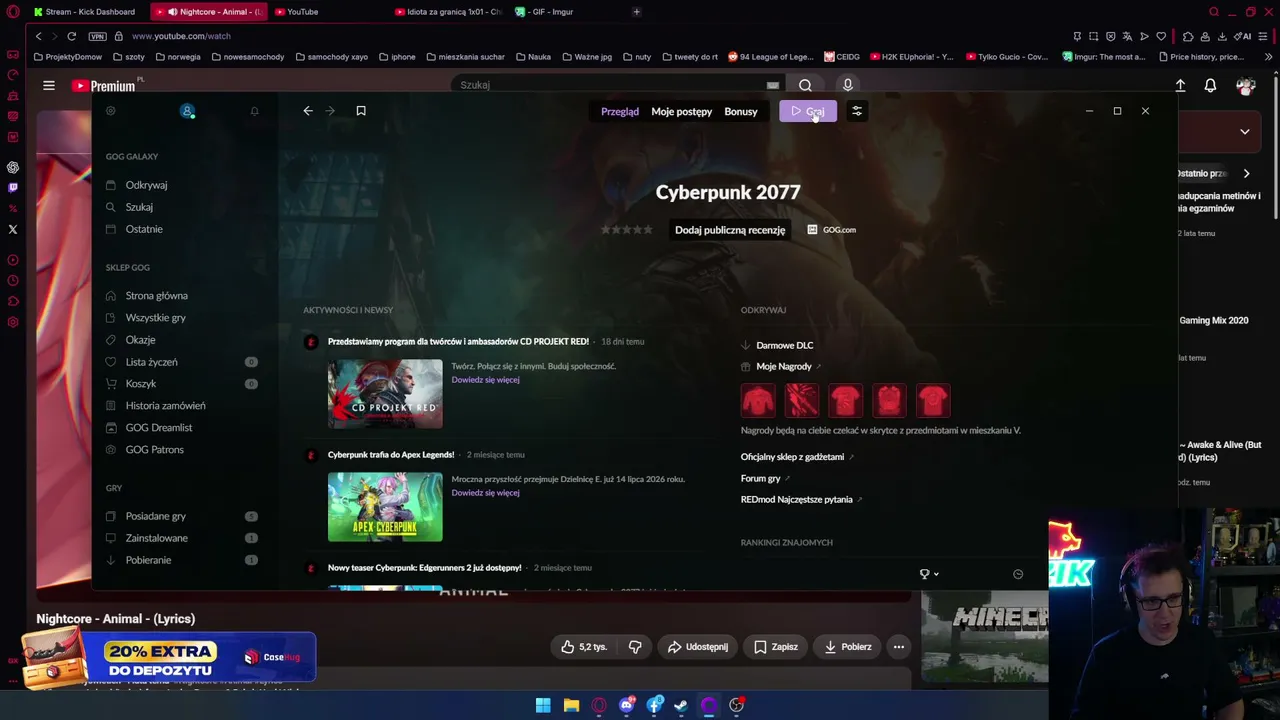The image size is (1280, 720).
Task: Switch to the Idiota za granicą browser tab
Action: (449, 12)
